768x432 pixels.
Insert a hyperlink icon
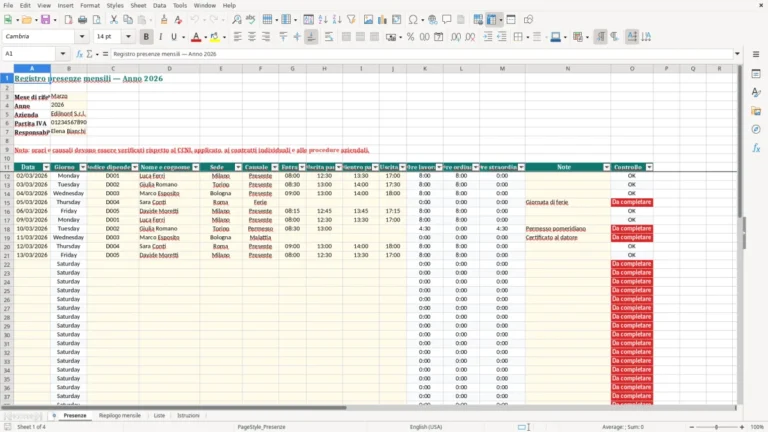click(432, 20)
